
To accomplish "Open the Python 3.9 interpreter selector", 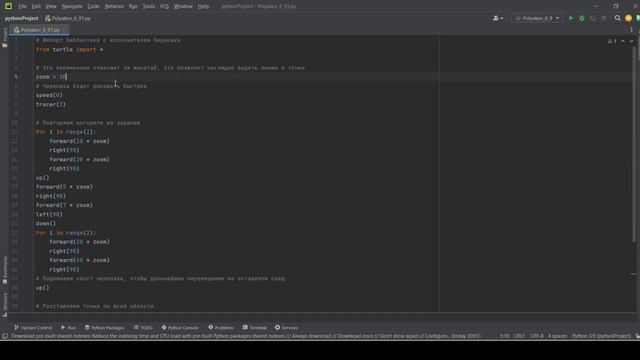I will pyautogui.click(x=601, y=336).
